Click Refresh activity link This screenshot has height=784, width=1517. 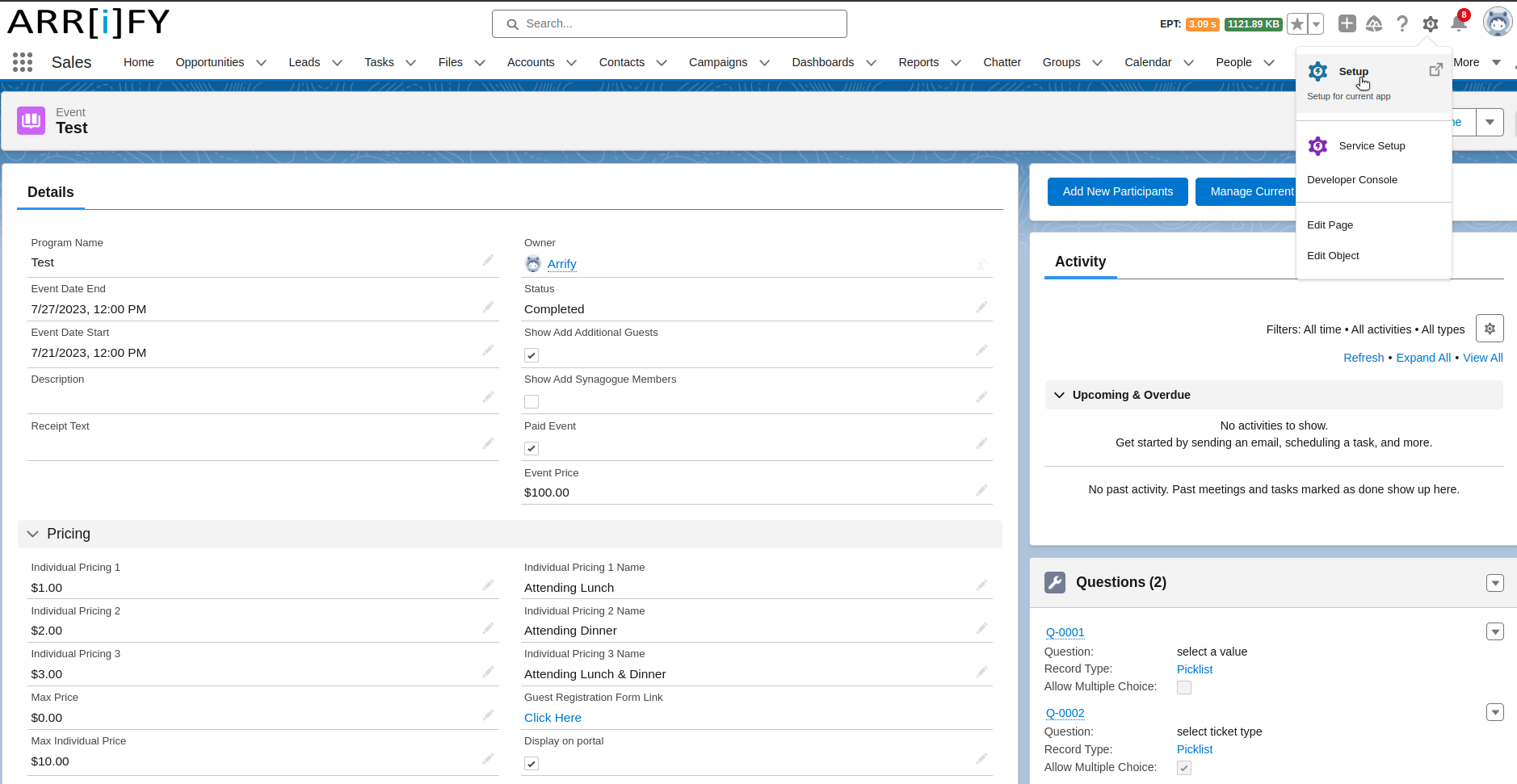[1364, 358]
